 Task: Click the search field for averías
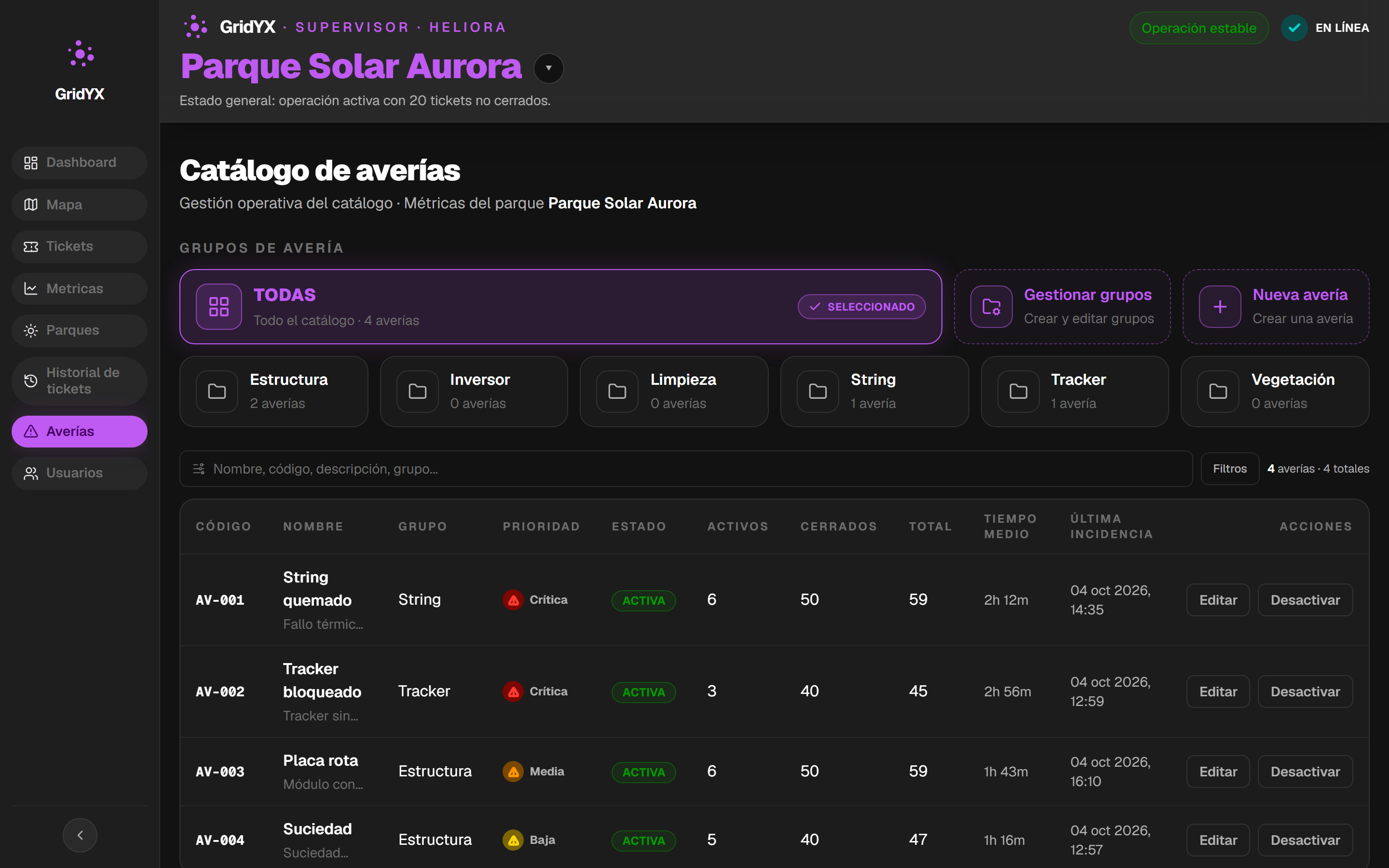[686, 469]
